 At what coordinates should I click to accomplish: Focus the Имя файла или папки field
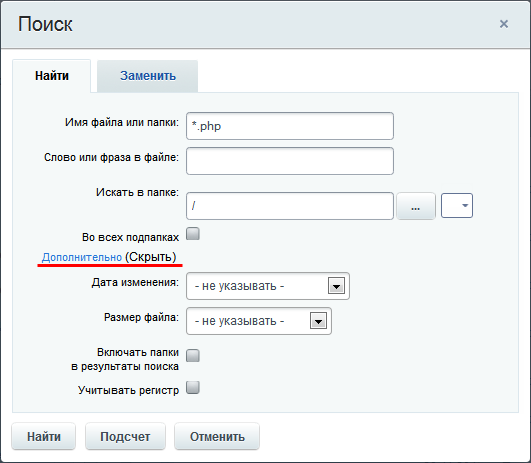(290, 126)
